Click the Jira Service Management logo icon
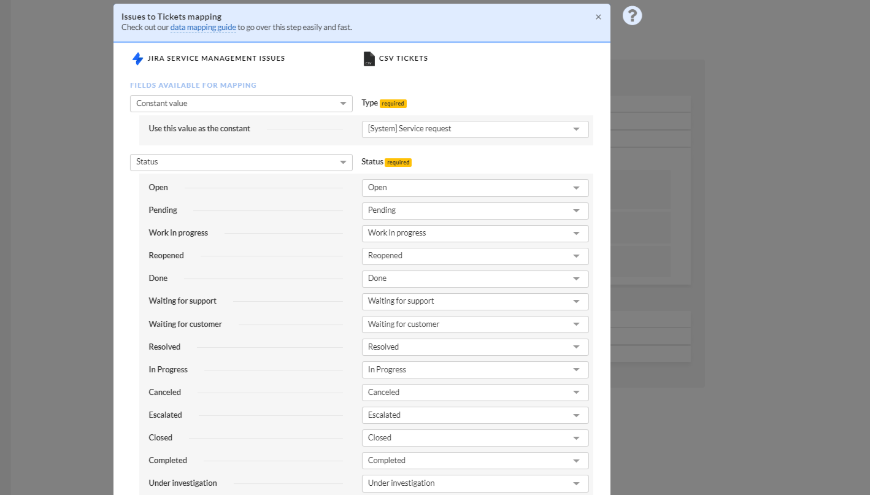 [138, 59]
